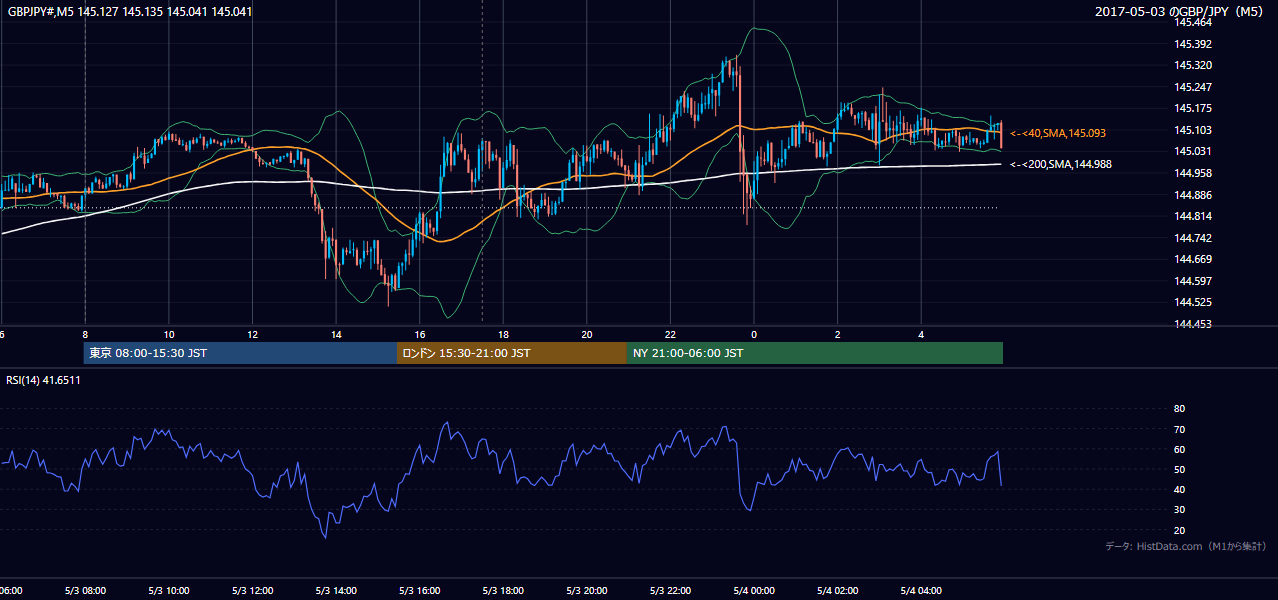
Task: Click price level 145.031 on the axis
Action: (1193, 151)
